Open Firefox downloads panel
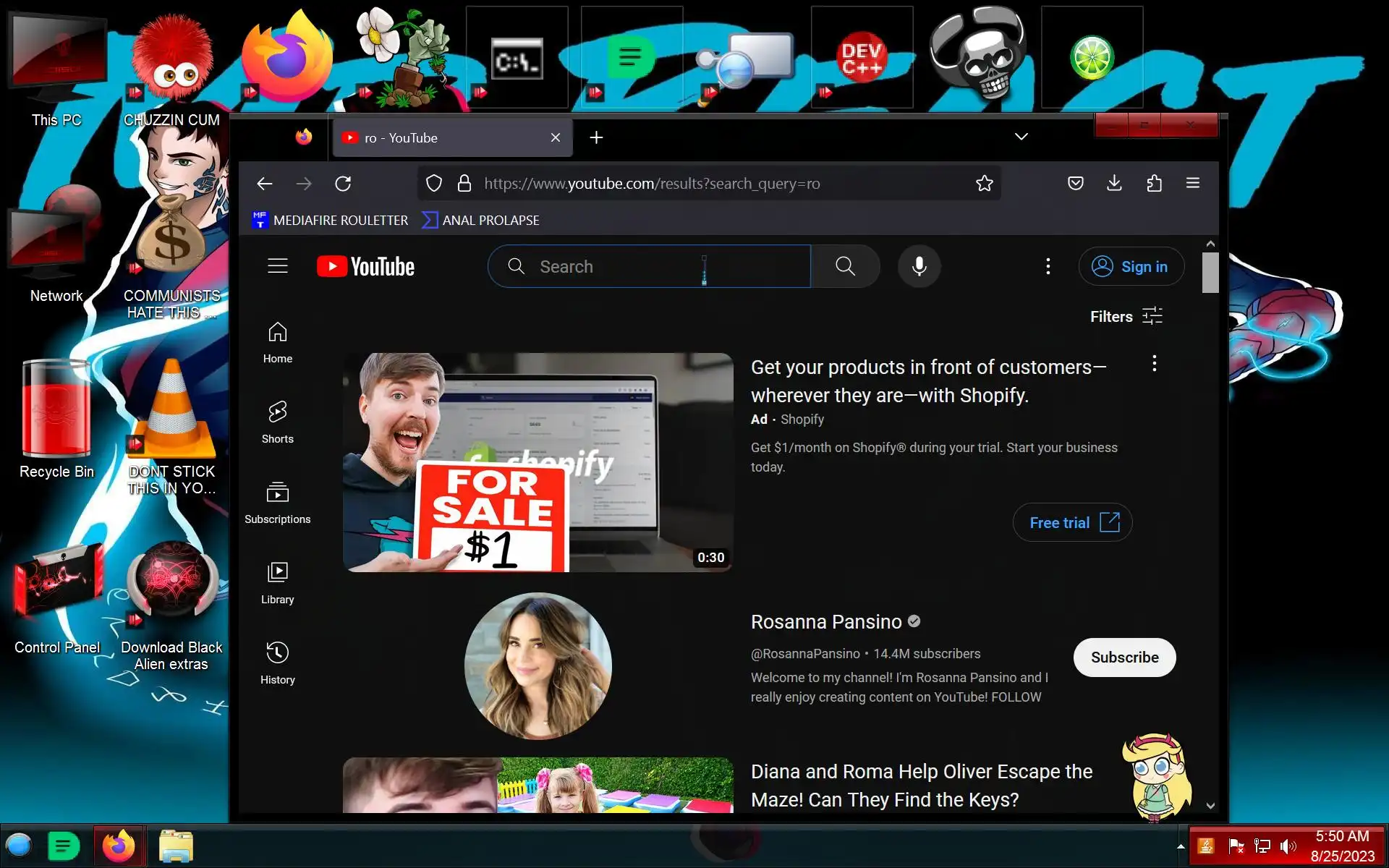 1114,184
